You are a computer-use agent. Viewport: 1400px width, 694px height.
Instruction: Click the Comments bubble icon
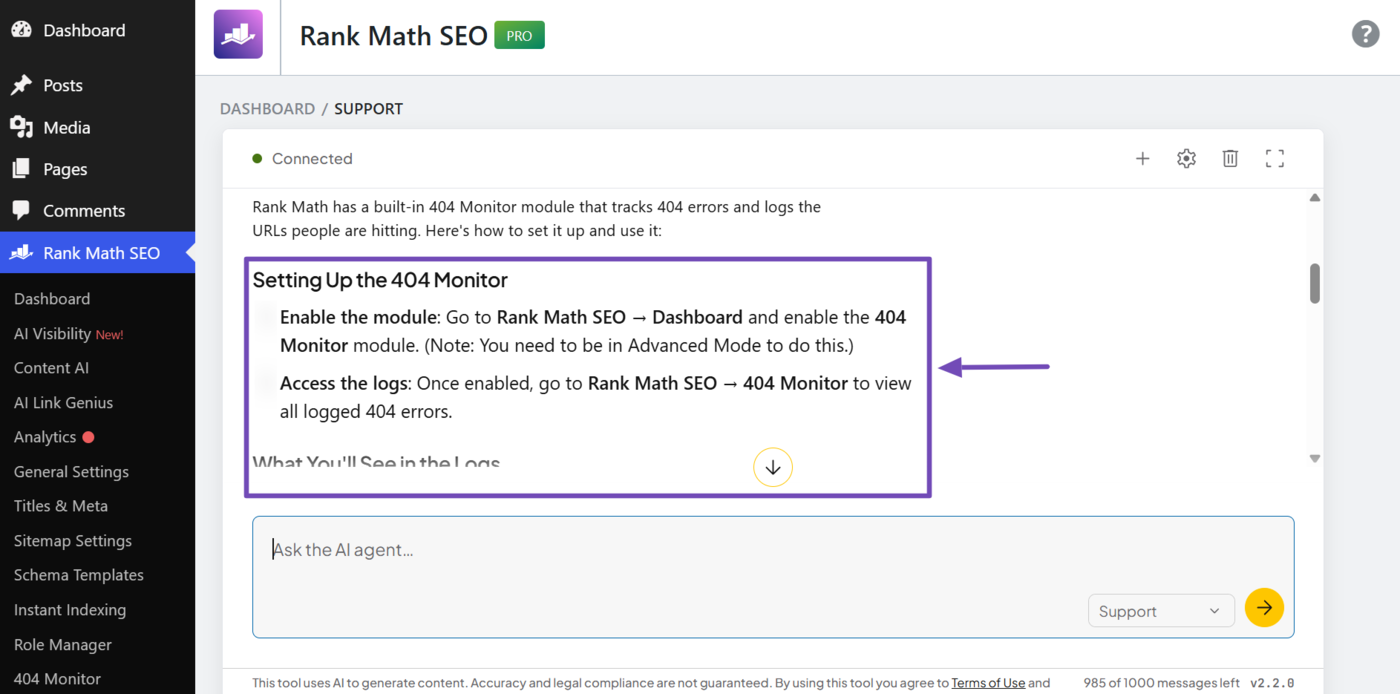(21, 211)
